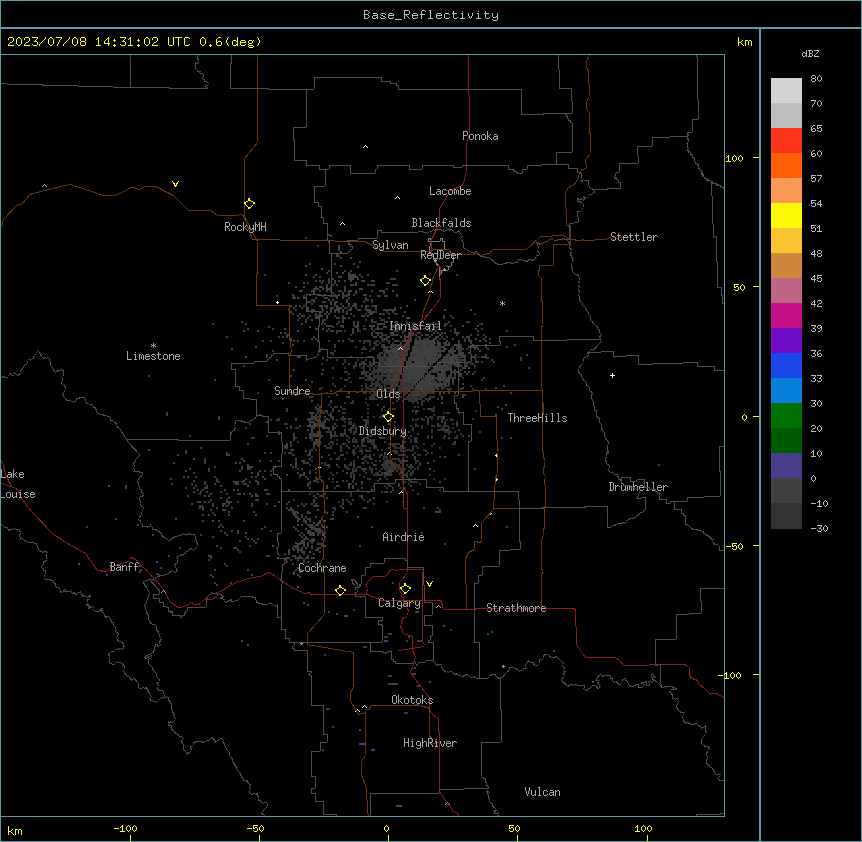Click the RedDeer city label
Viewport: 862px width, 842px height.
point(440,255)
